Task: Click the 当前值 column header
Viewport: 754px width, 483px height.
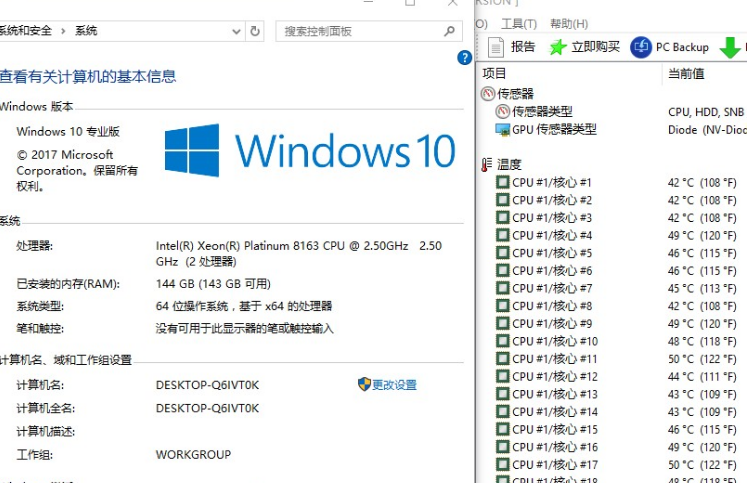Action: 686,73
